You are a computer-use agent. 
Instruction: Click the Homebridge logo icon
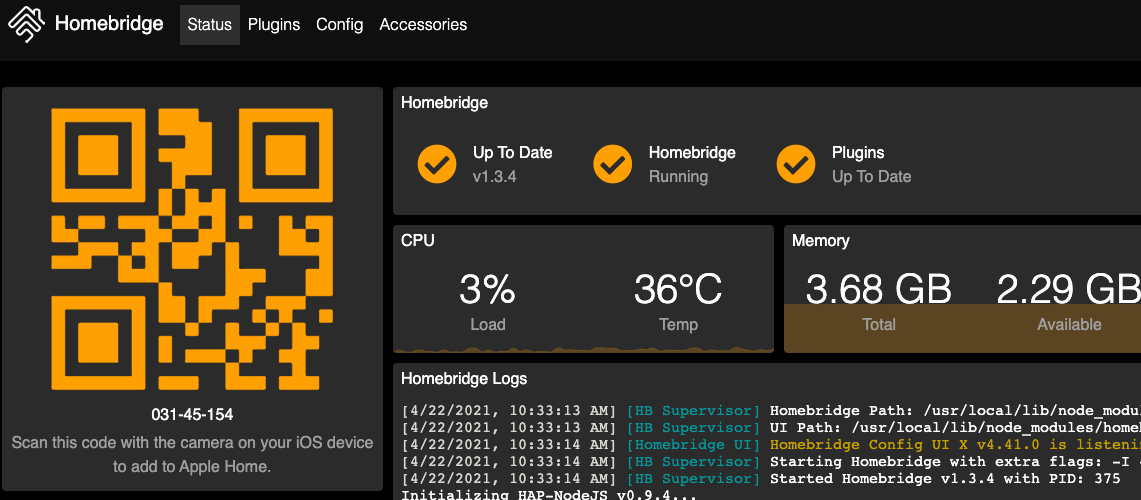[26, 24]
